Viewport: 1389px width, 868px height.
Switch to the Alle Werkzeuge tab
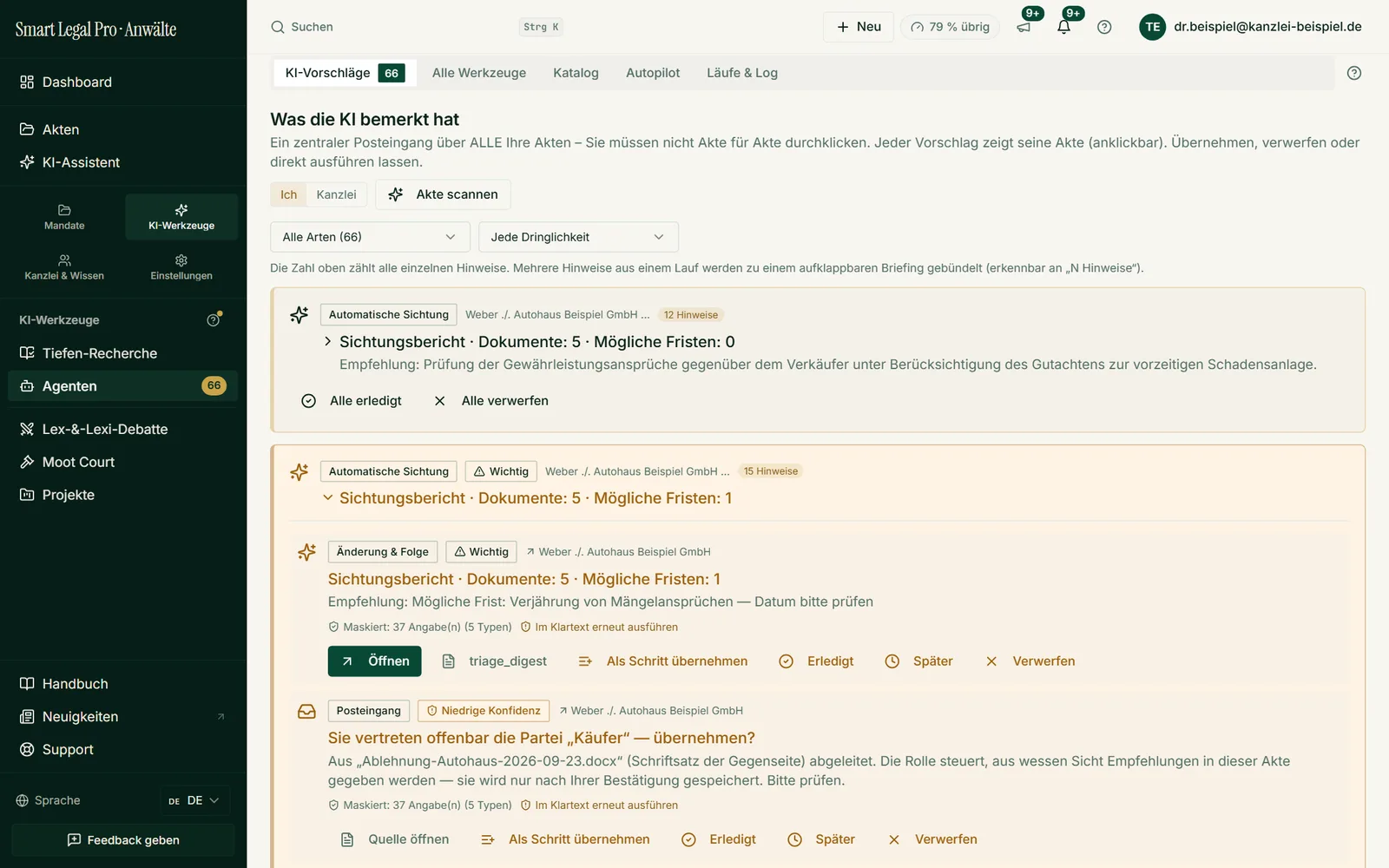point(479,73)
